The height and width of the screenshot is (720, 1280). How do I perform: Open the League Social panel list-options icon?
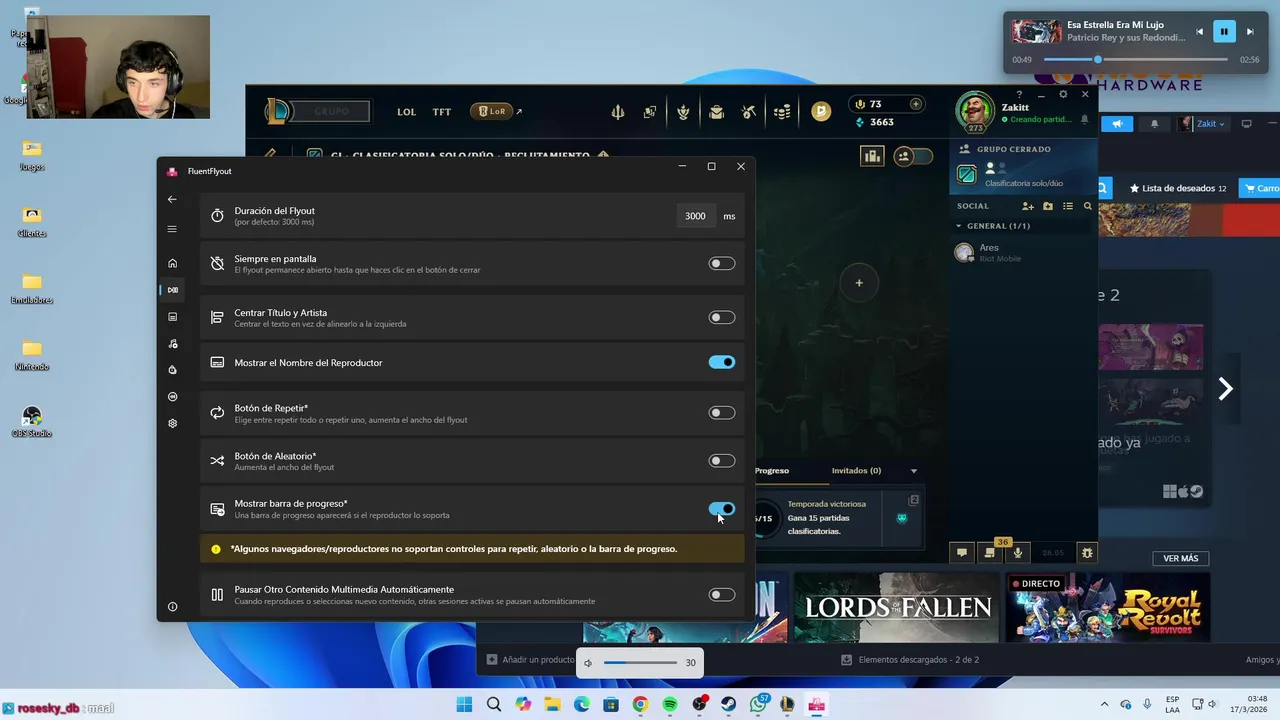coord(1068,206)
